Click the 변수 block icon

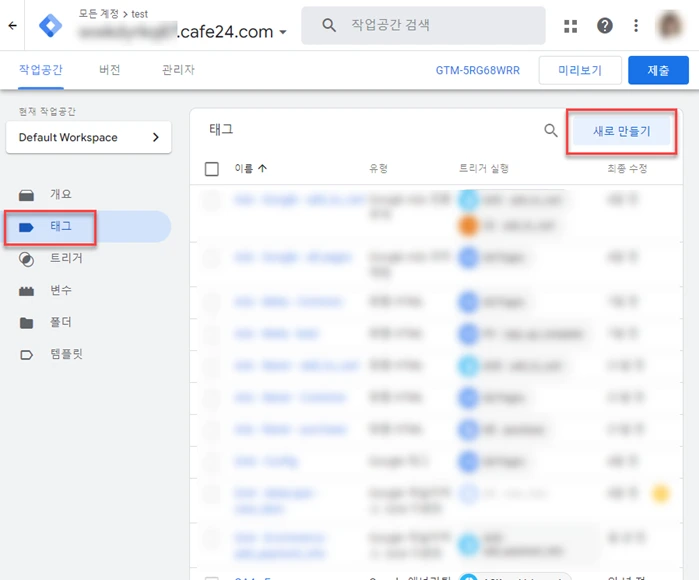click(x=26, y=291)
